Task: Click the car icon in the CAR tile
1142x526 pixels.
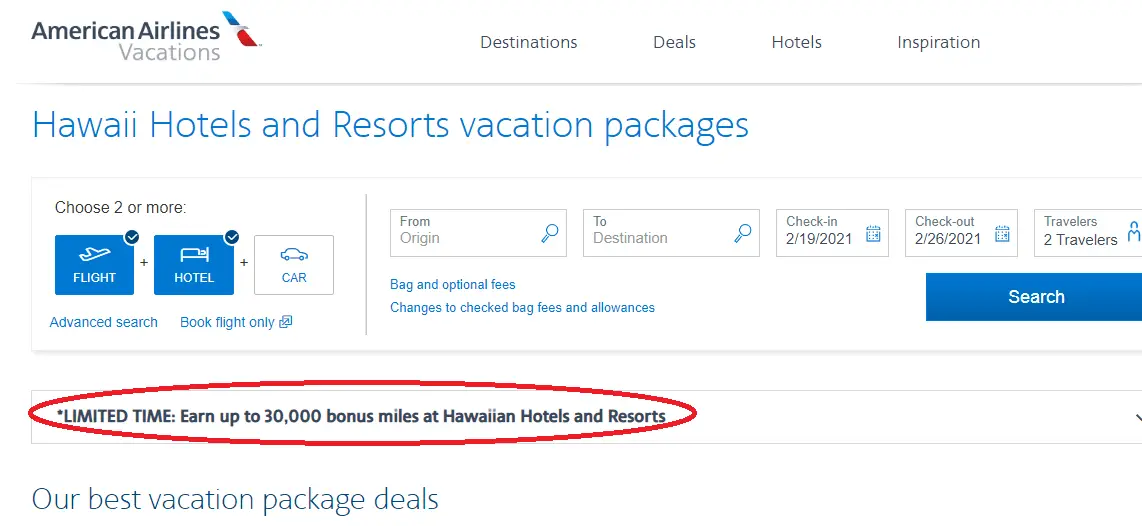Action: [x=294, y=255]
